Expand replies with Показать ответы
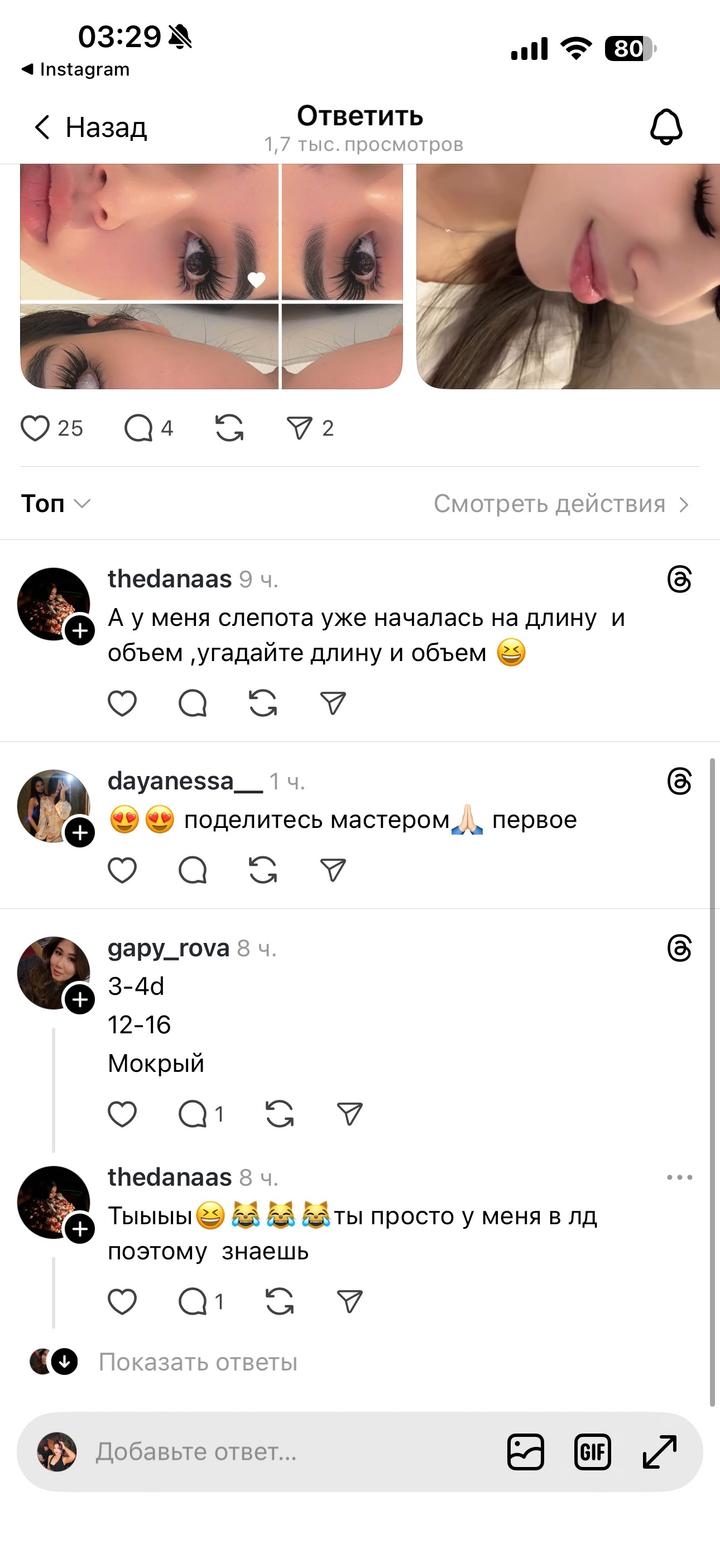Screen dimensions: 720x1561 pyautogui.click(x=197, y=1362)
